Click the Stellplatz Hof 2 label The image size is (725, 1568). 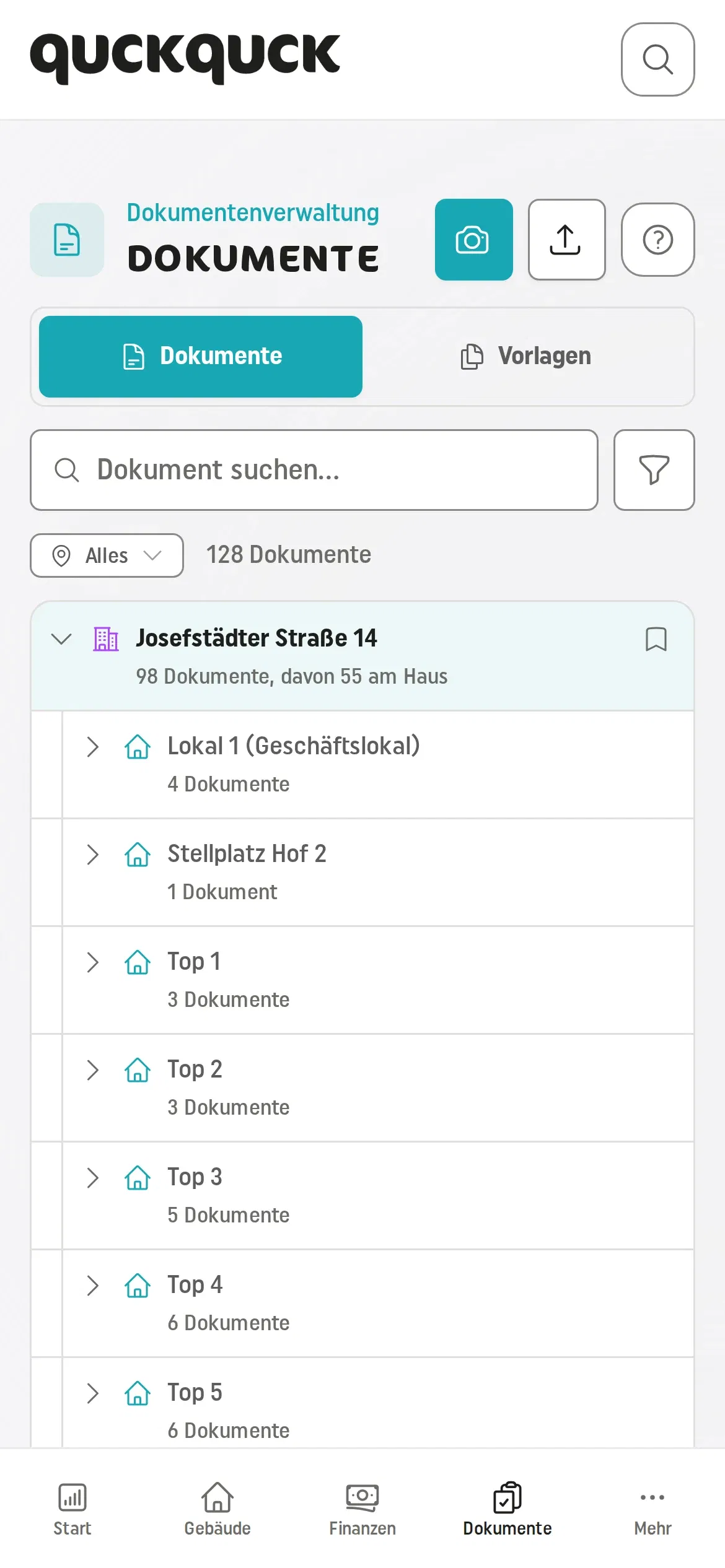point(247,854)
